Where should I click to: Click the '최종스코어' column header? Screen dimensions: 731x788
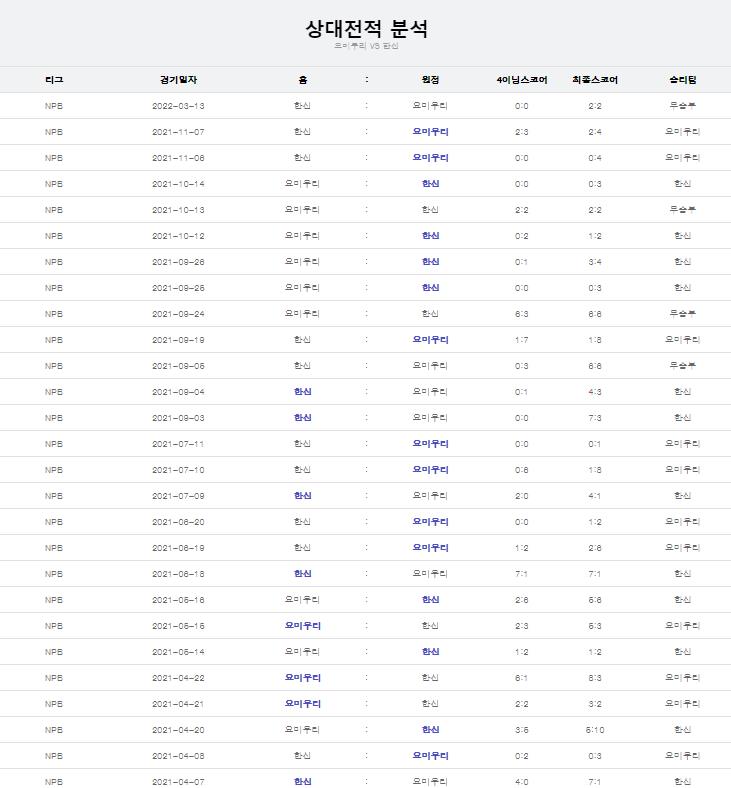pyautogui.click(x=595, y=80)
